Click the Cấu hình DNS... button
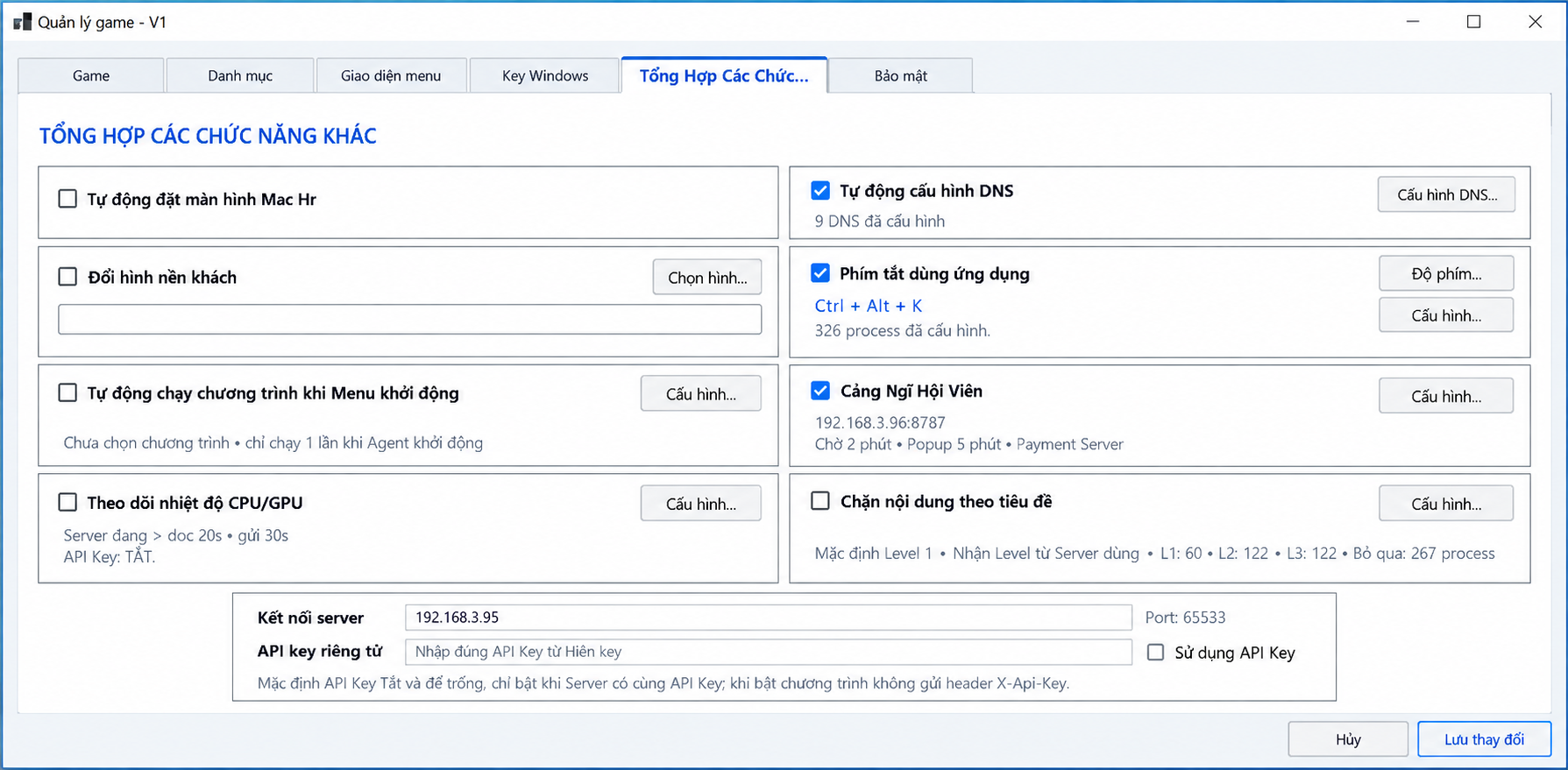Image resolution: width=1568 pixels, height=770 pixels. pyautogui.click(x=1447, y=194)
